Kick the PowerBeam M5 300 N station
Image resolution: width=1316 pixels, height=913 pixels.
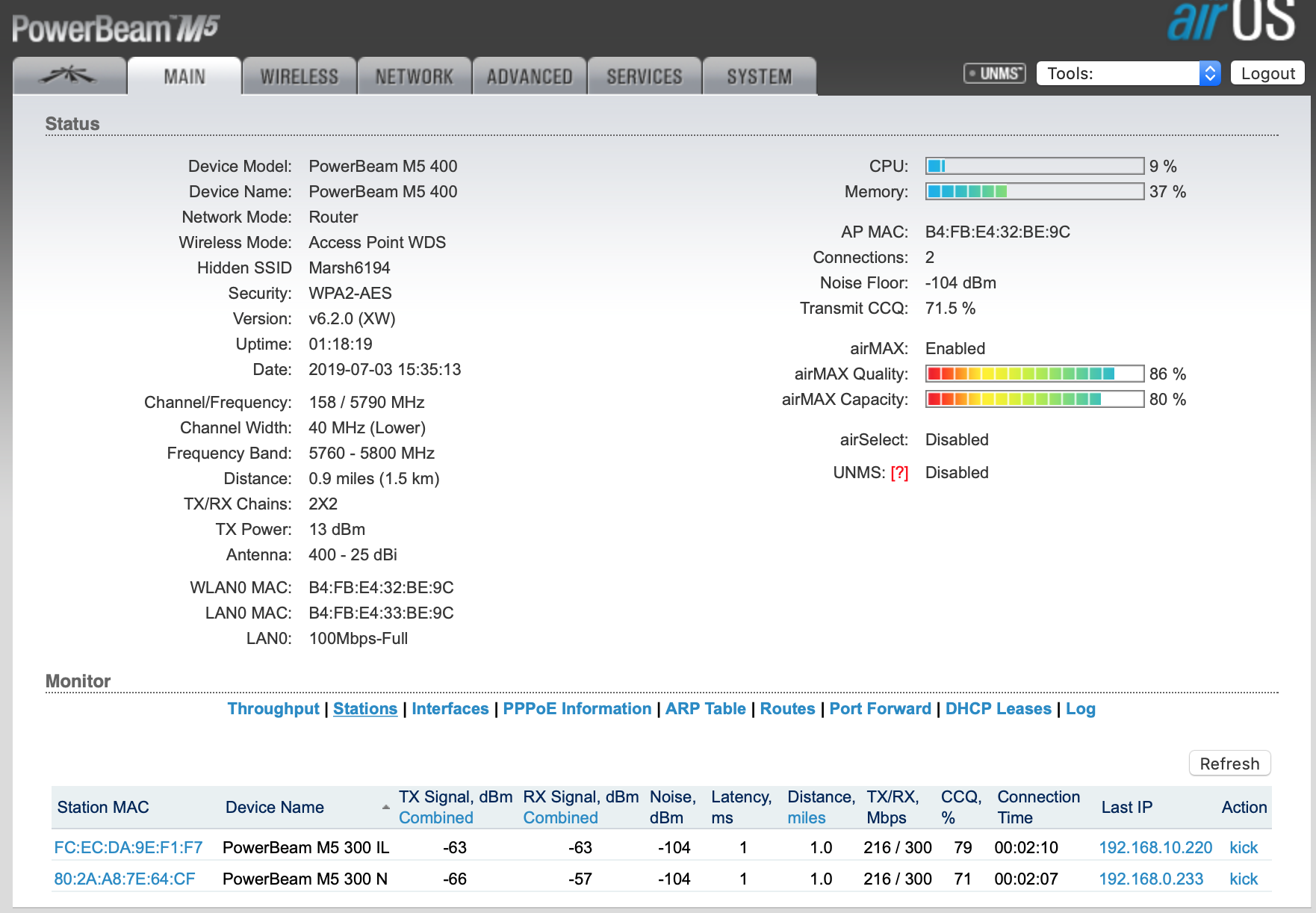click(1244, 879)
